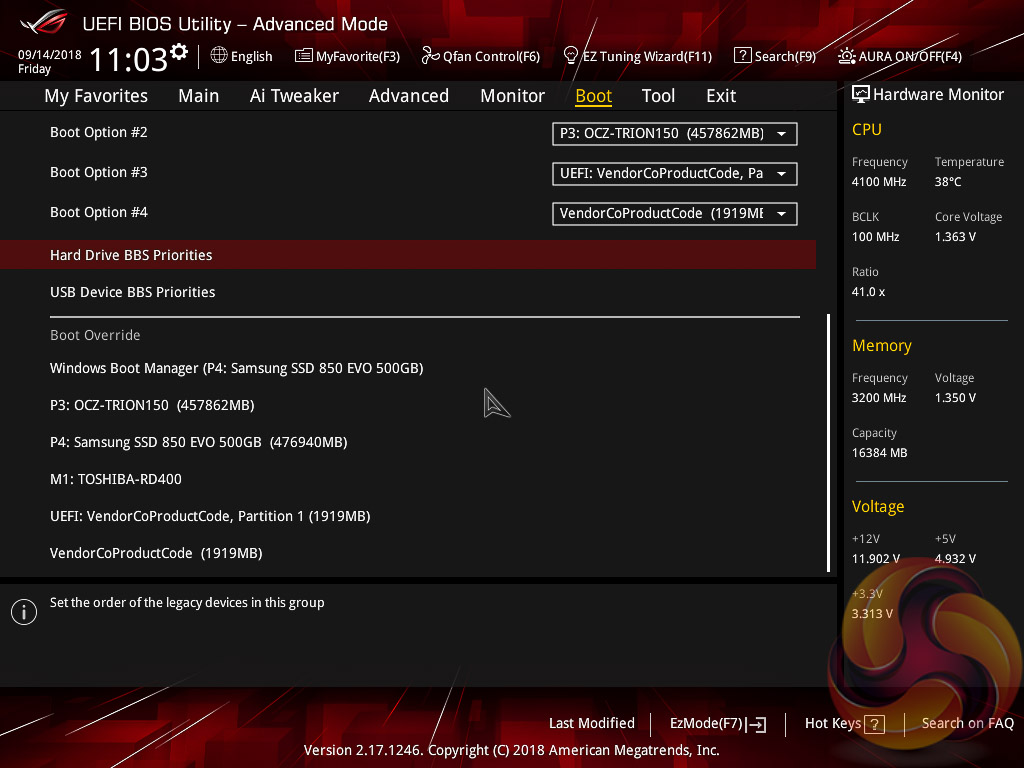Select English language option
The height and width of the screenshot is (768, 1024).
pos(251,56)
